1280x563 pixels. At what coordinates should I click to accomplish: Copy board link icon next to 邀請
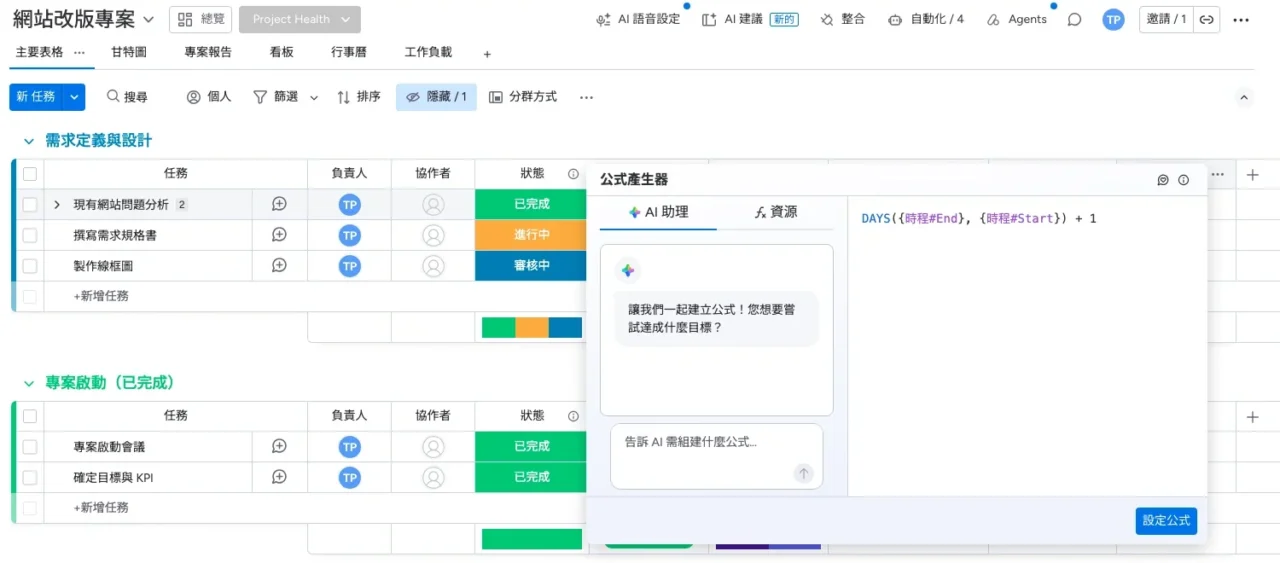[1207, 19]
